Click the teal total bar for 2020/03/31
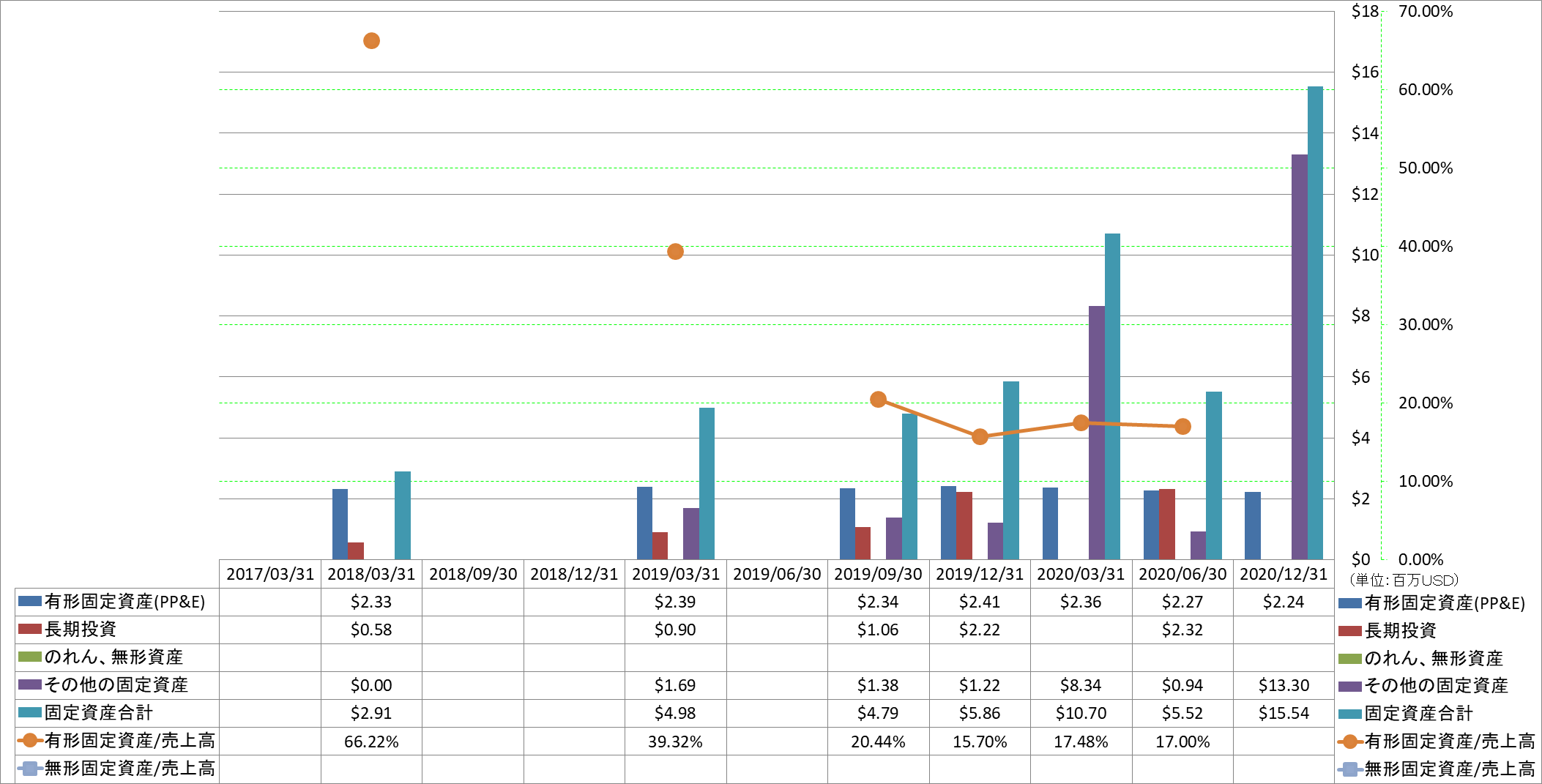 coord(1112,397)
